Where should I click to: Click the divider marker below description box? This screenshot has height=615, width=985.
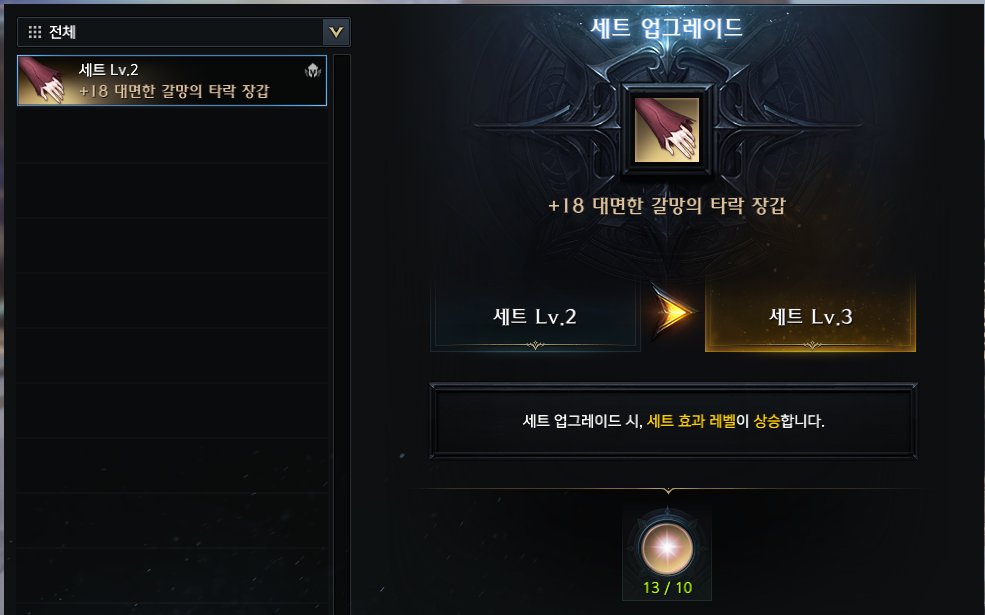click(x=668, y=490)
